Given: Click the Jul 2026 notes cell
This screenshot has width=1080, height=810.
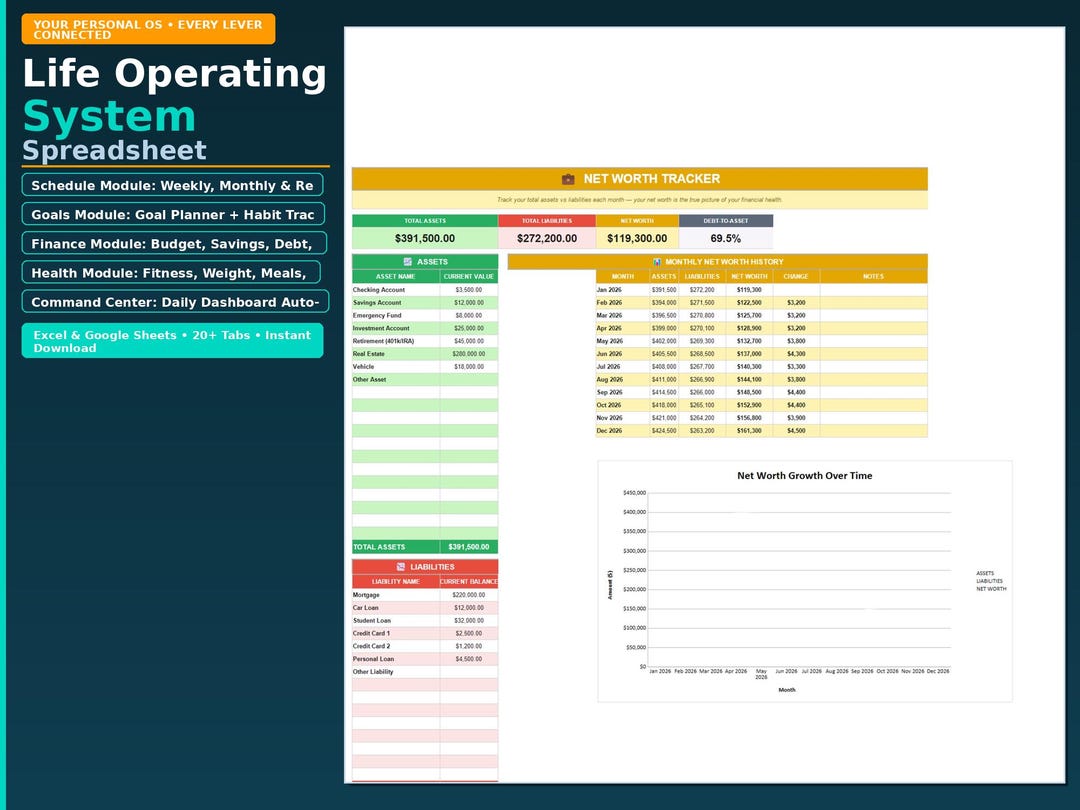Looking at the screenshot, I should [x=873, y=367].
